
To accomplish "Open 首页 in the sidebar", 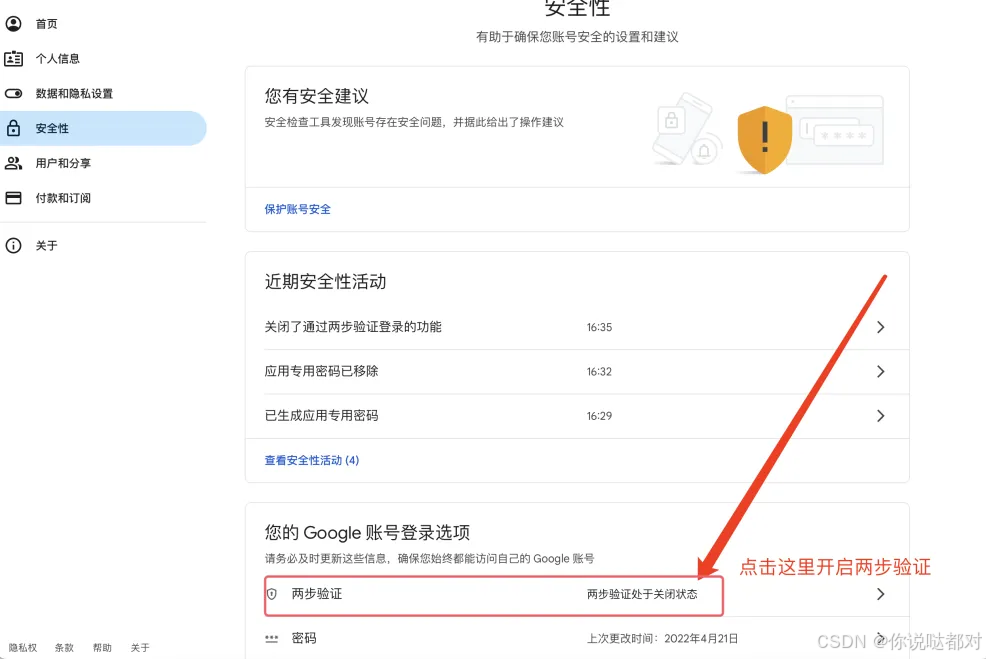I will (x=103, y=24).
